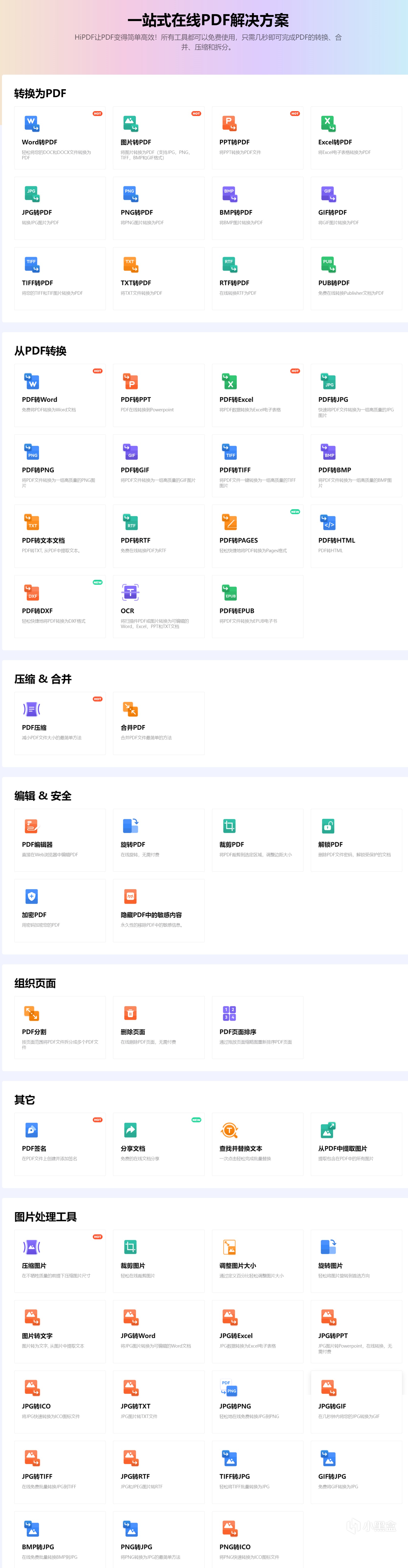Click the 裁剪图片 crop icon
The width and height of the screenshot is (408, 1568).
pyautogui.click(x=130, y=1247)
